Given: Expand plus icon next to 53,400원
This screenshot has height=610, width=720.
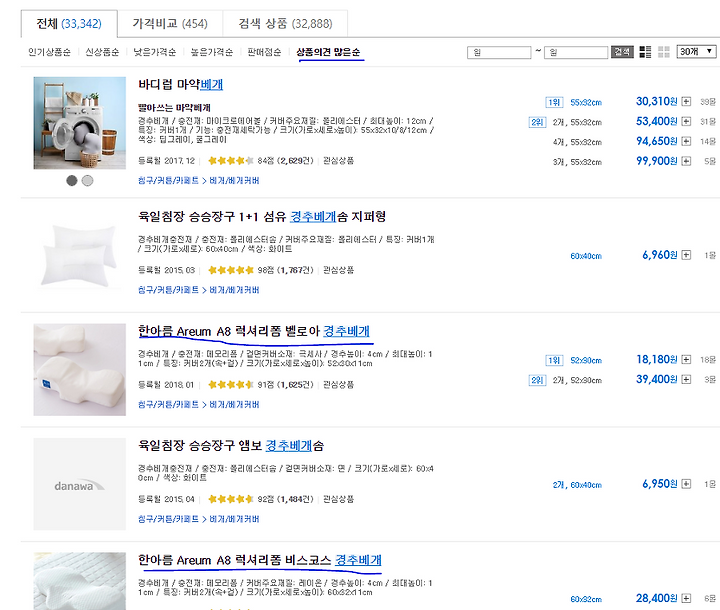Looking at the screenshot, I should [x=686, y=121].
